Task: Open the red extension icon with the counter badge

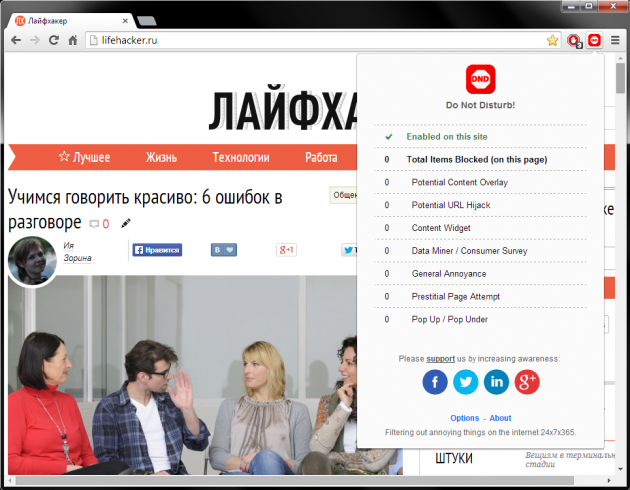Action: [574, 41]
